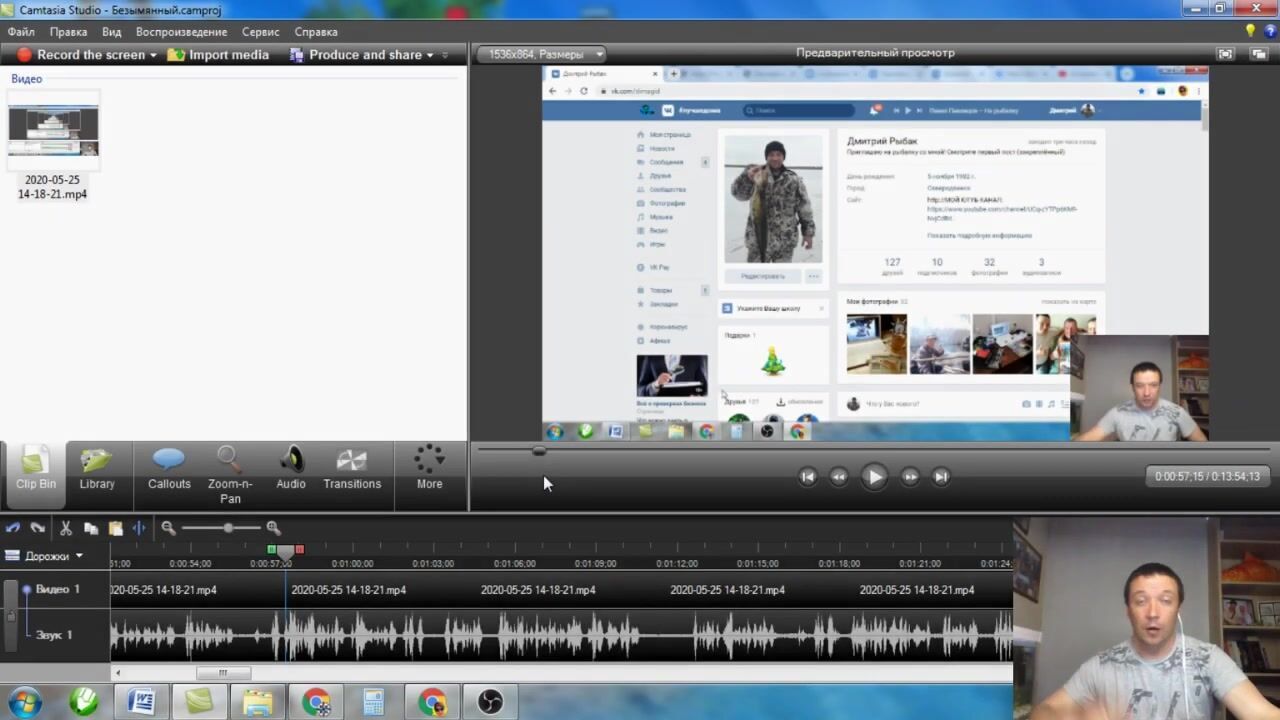Image resolution: width=1280 pixels, height=720 pixels.
Task: Click the Видео header in Clip Bin
Action: coord(27,79)
